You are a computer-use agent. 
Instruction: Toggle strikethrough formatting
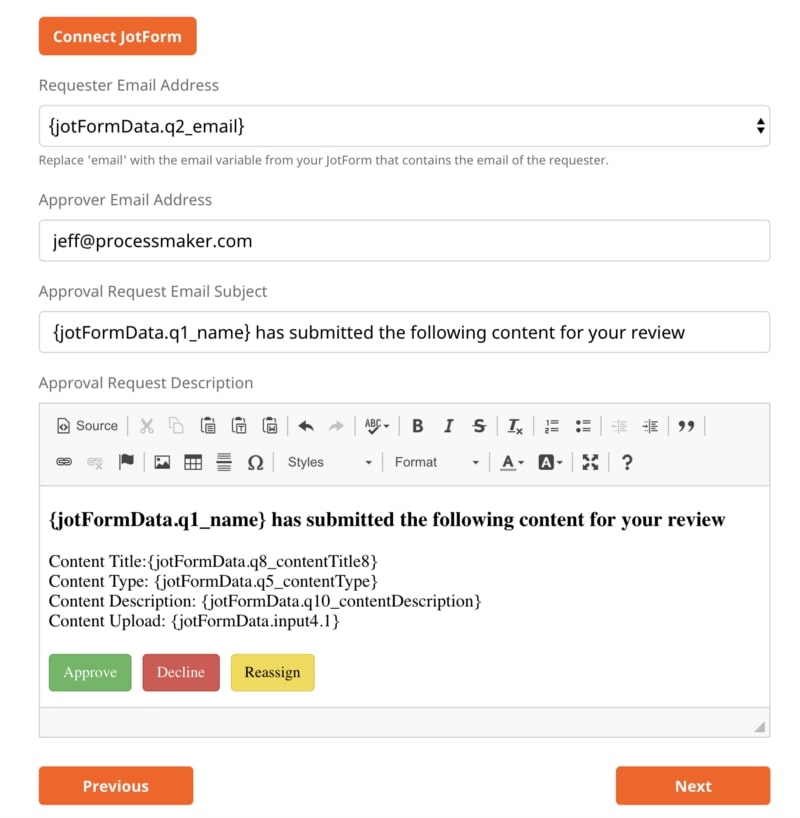[479, 426]
